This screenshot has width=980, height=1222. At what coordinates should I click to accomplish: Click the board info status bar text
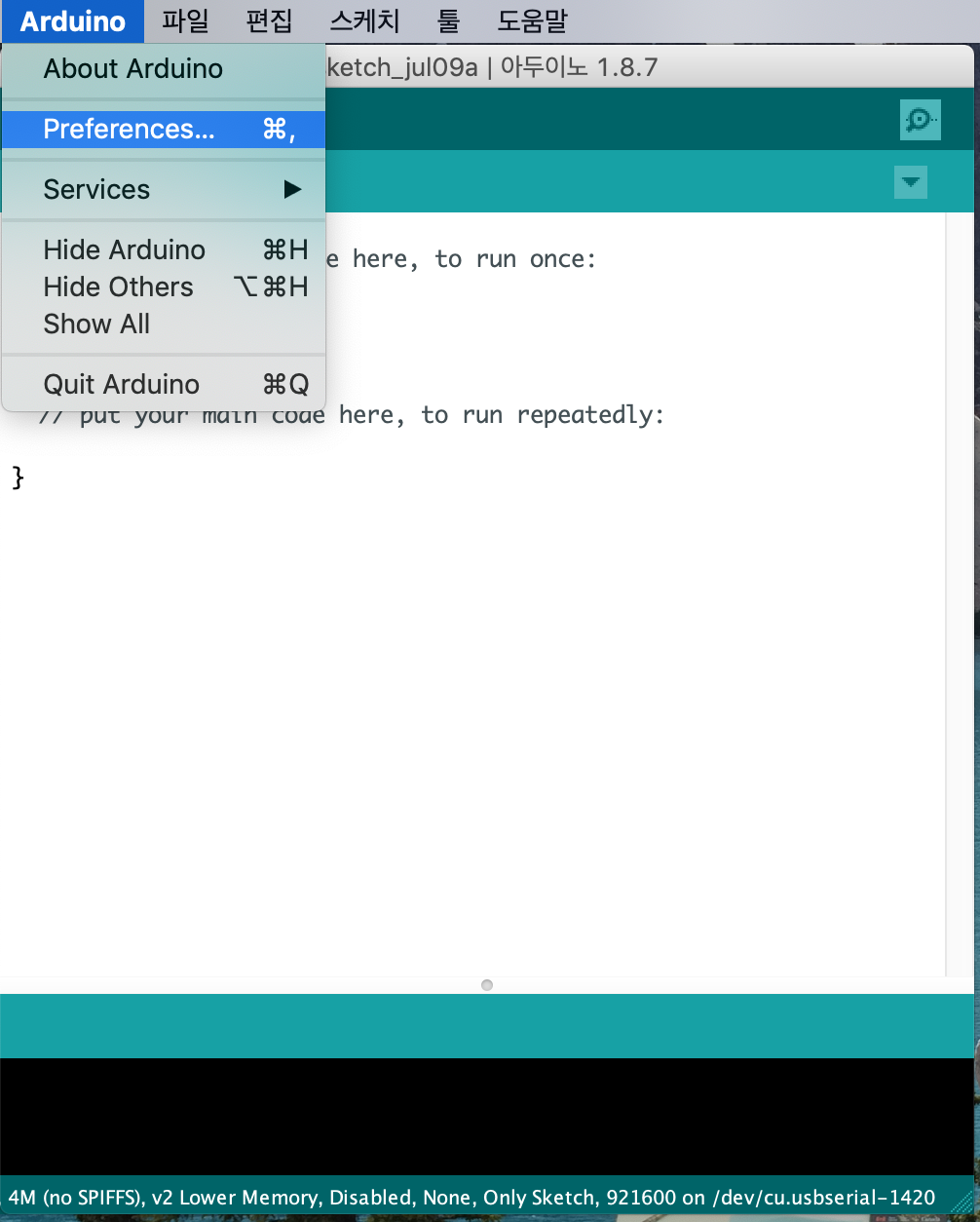[472, 1198]
